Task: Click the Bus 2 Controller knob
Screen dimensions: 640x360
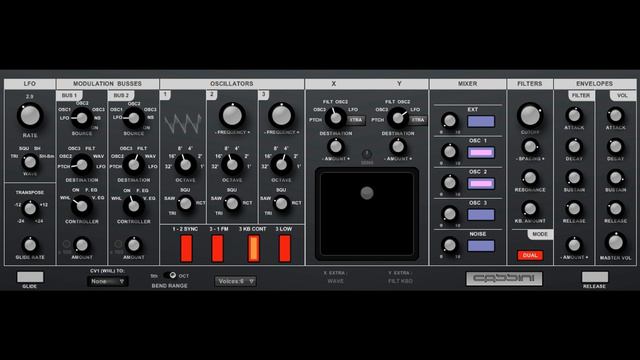Action: [x=133, y=206]
